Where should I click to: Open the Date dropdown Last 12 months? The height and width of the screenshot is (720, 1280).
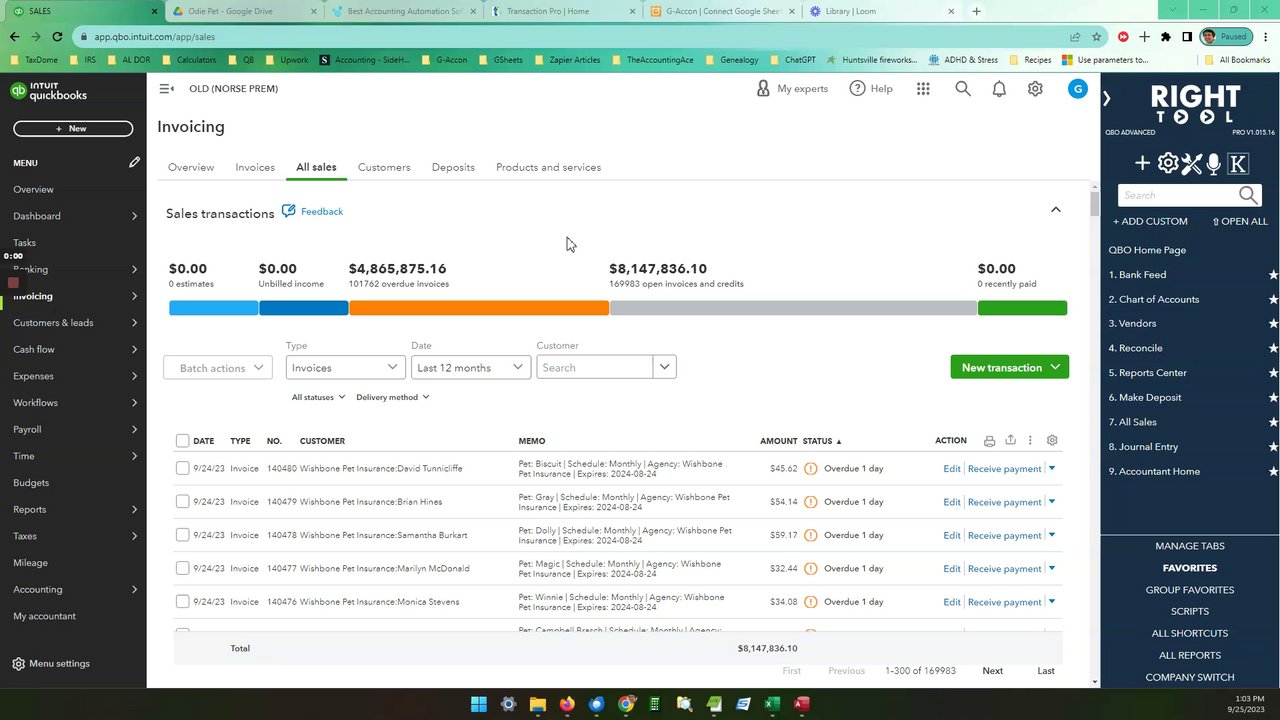[470, 368]
